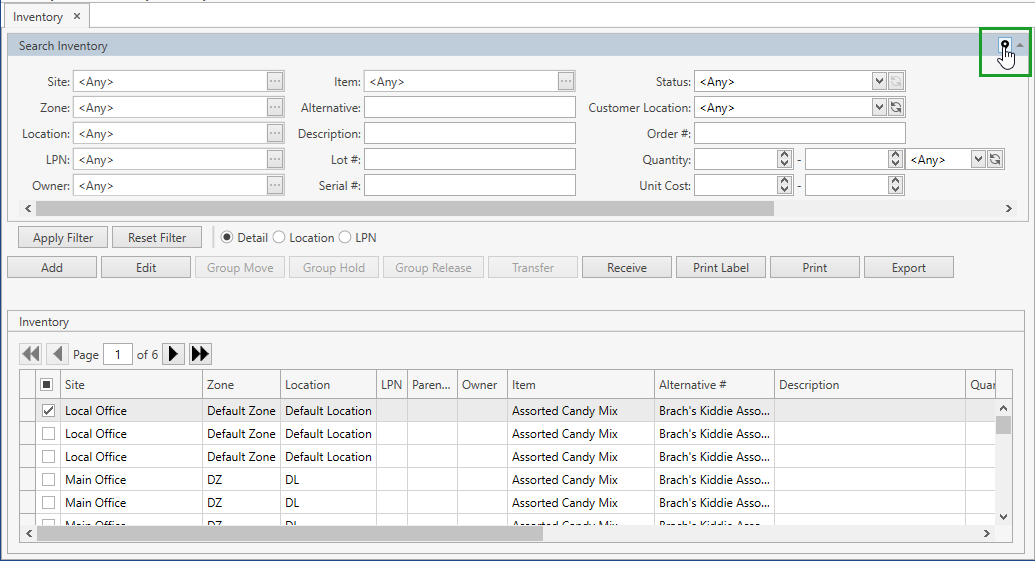This screenshot has width=1035, height=561.
Task: Open the Quantity unit <Any> dropdown
Action: (977, 160)
